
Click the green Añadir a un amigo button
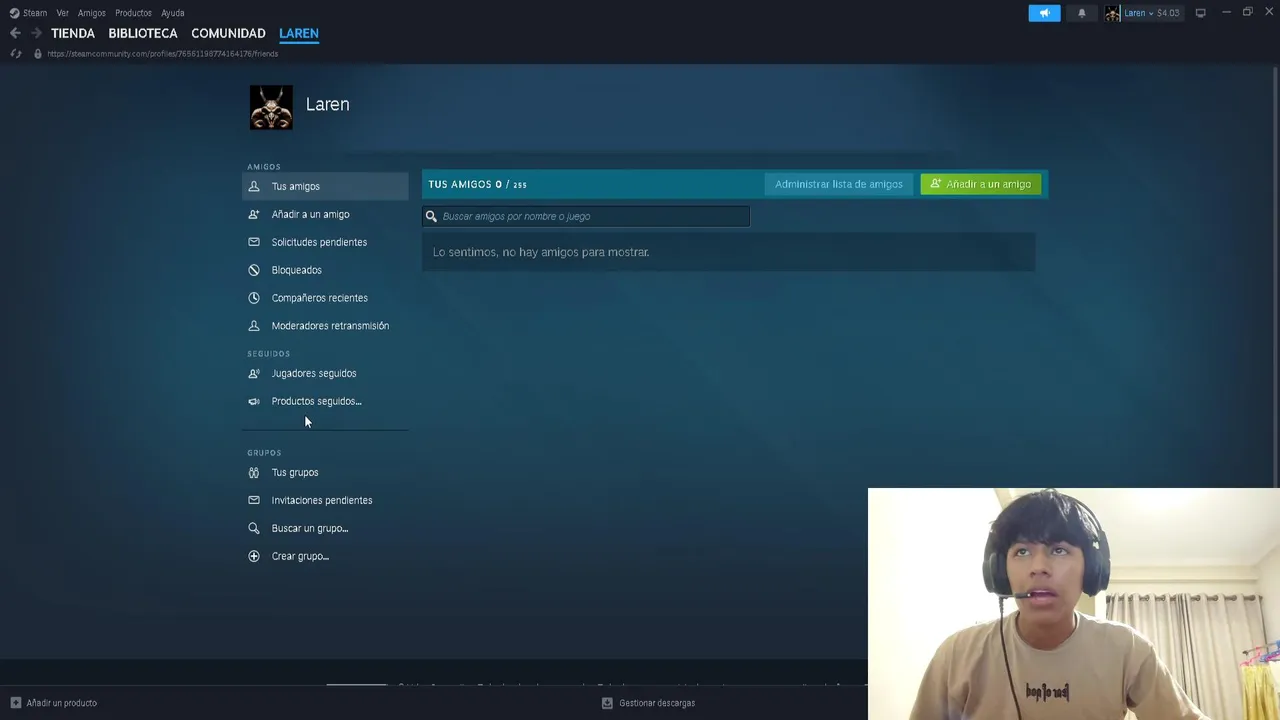(981, 184)
